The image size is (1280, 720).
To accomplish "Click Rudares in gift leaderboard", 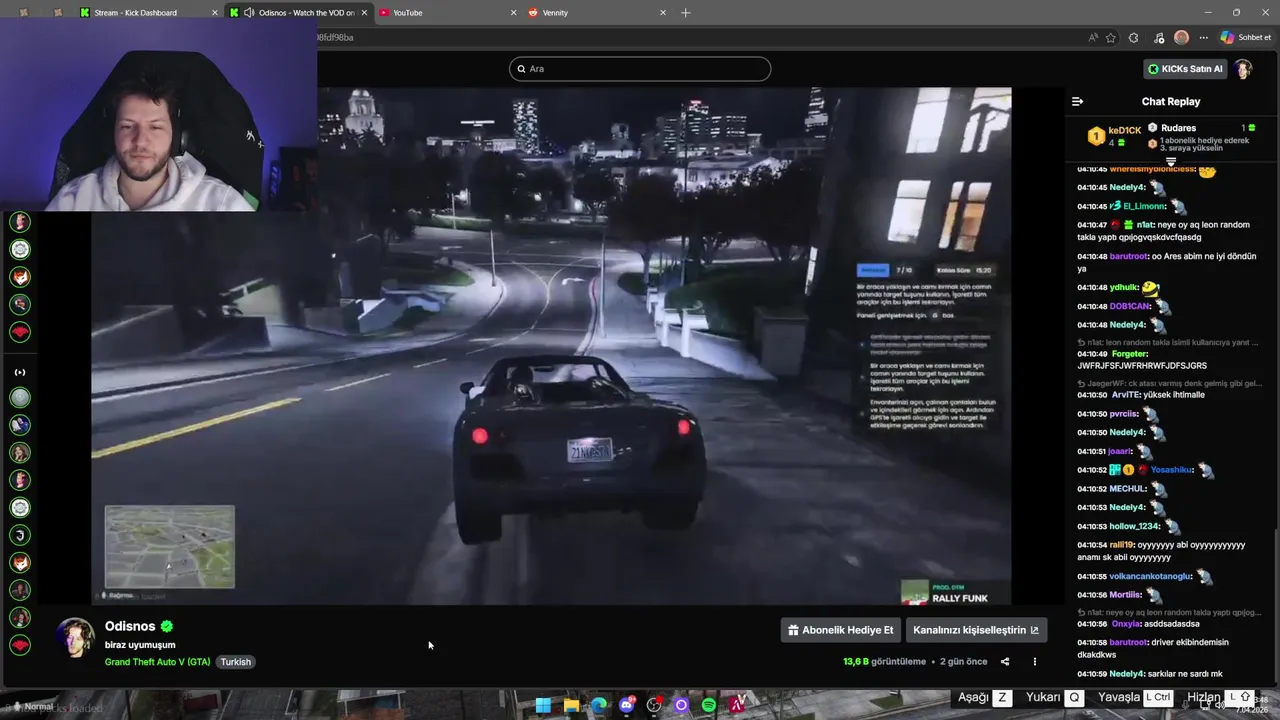I will click(1178, 128).
